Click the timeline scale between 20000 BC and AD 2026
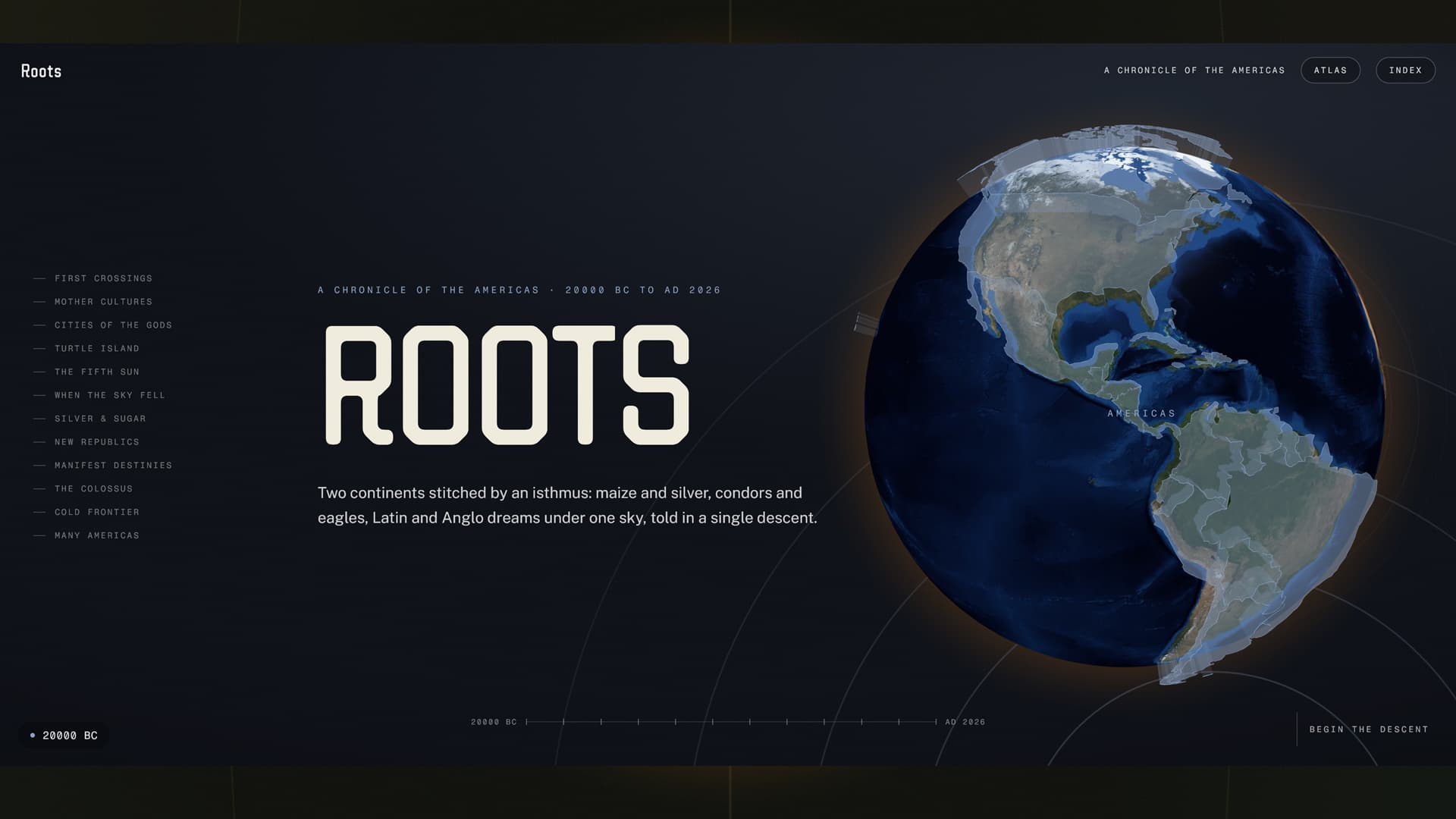Image resolution: width=1456 pixels, height=819 pixels. pos(731,722)
